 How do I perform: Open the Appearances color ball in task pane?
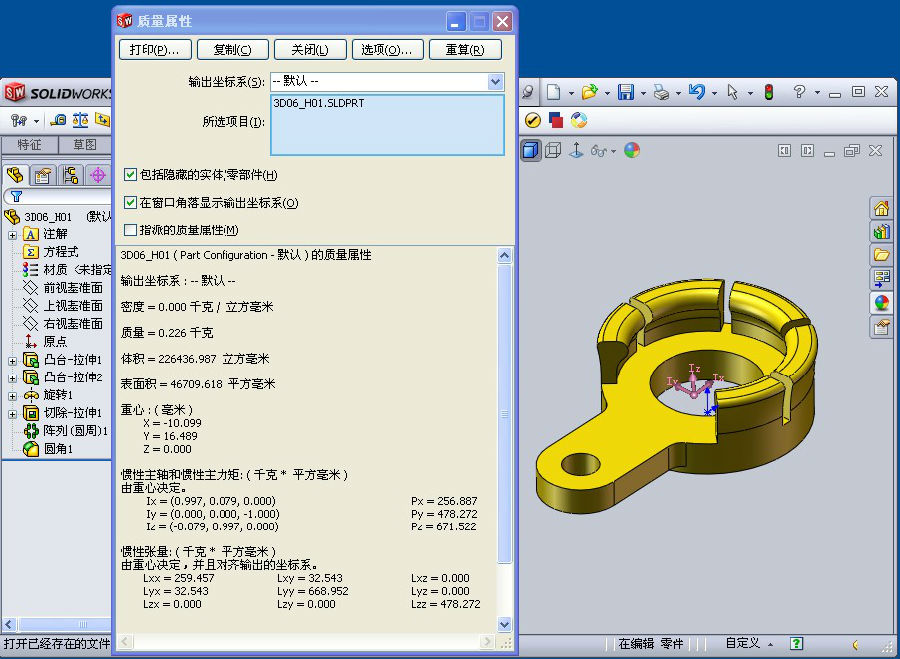(x=881, y=302)
